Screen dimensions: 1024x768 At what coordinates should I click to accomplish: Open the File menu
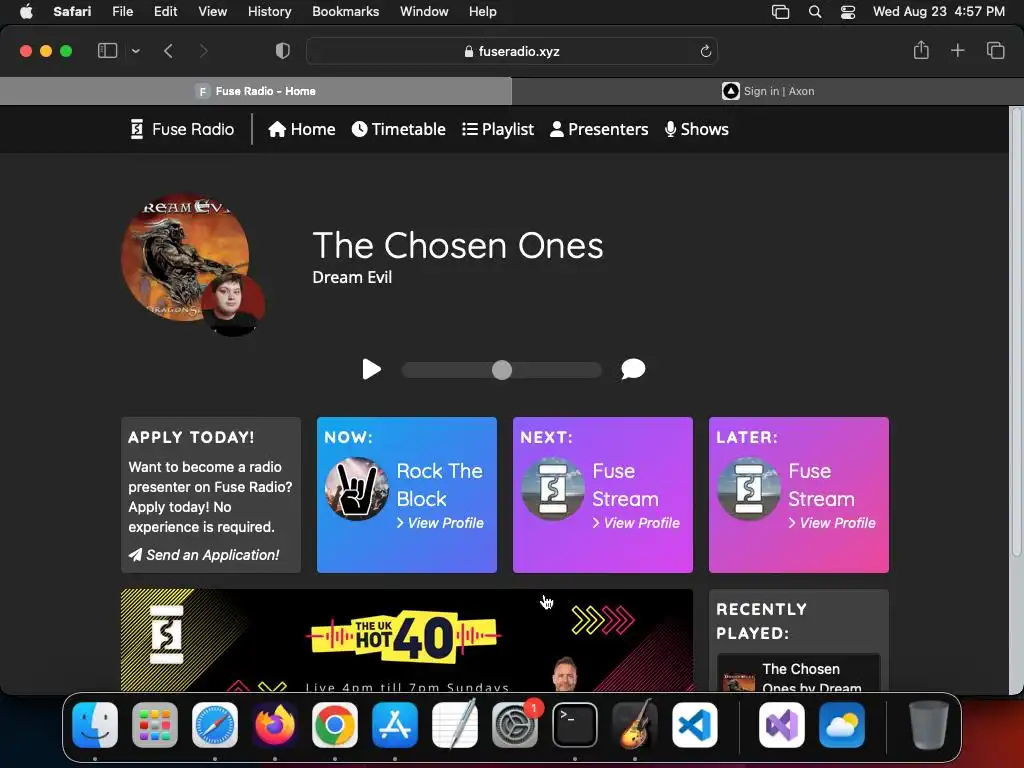[123, 11]
